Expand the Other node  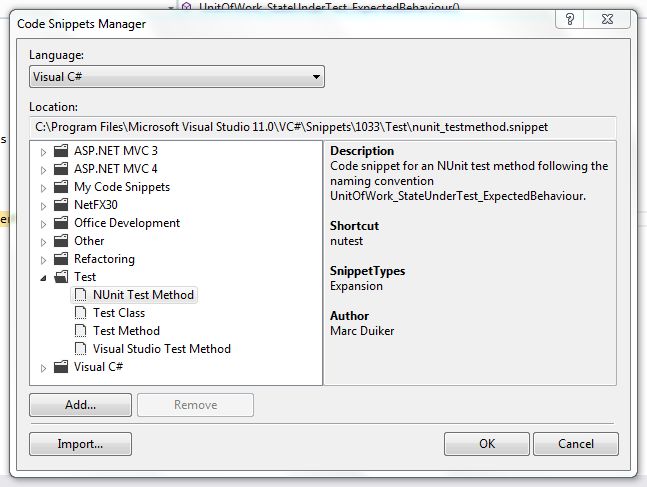click(x=43, y=242)
